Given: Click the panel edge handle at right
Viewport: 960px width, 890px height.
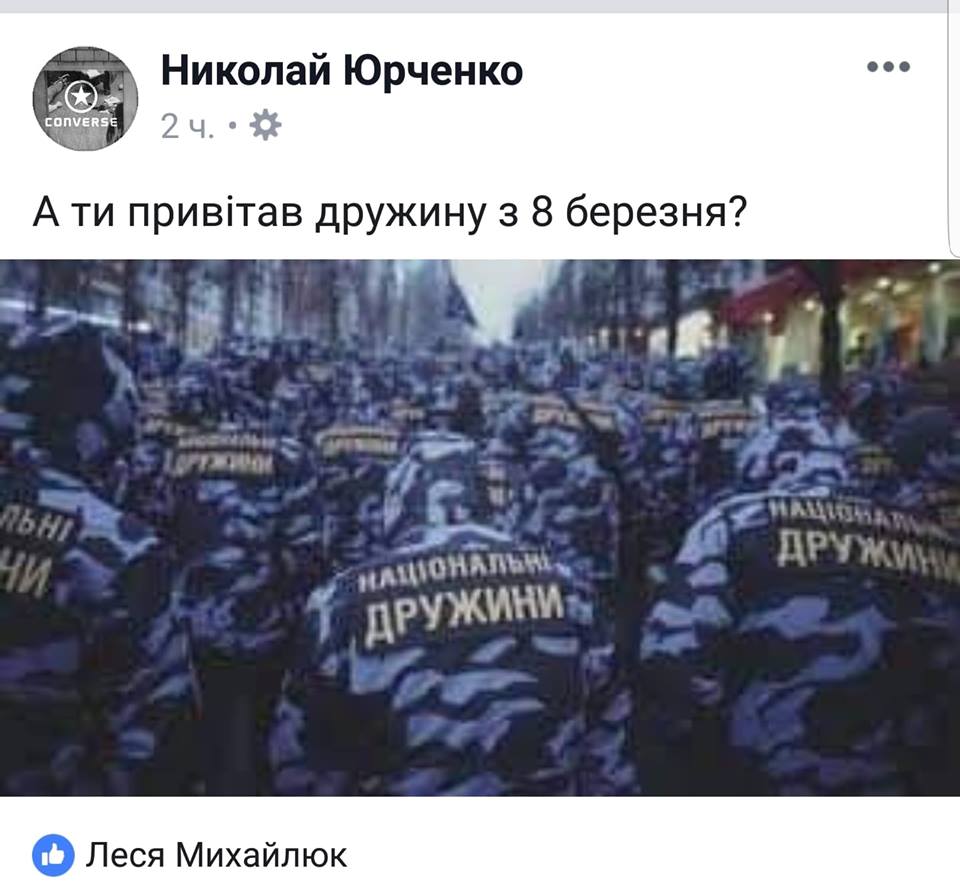Looking at the screenshot, I should [x=954, y=129].
